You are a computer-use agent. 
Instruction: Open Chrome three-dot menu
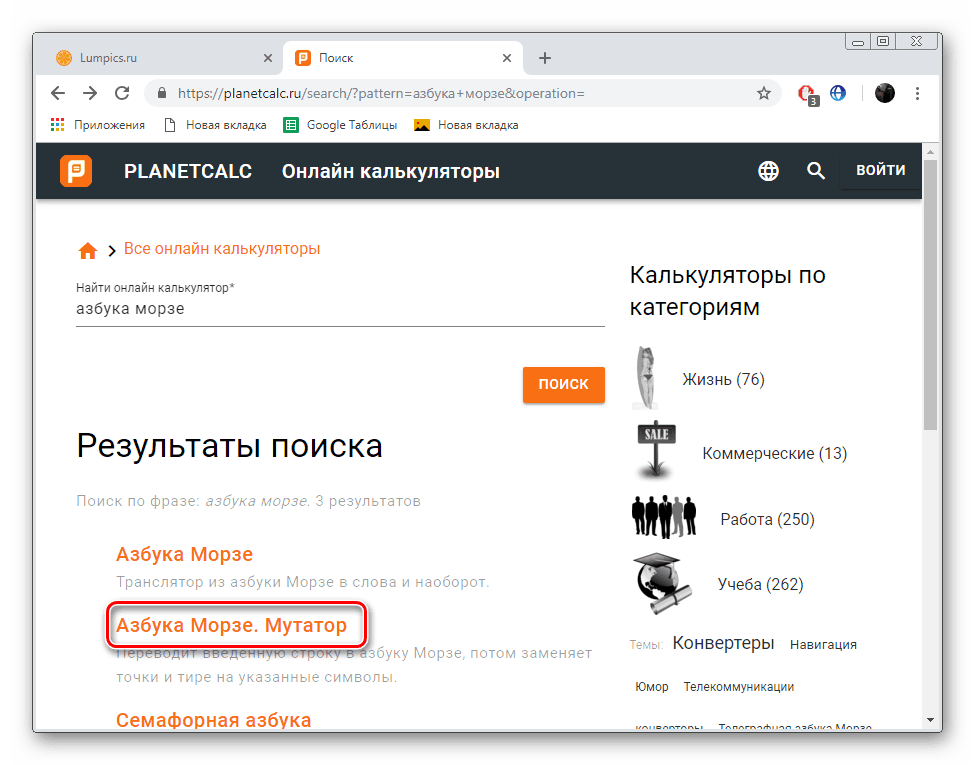pos(917,93)
